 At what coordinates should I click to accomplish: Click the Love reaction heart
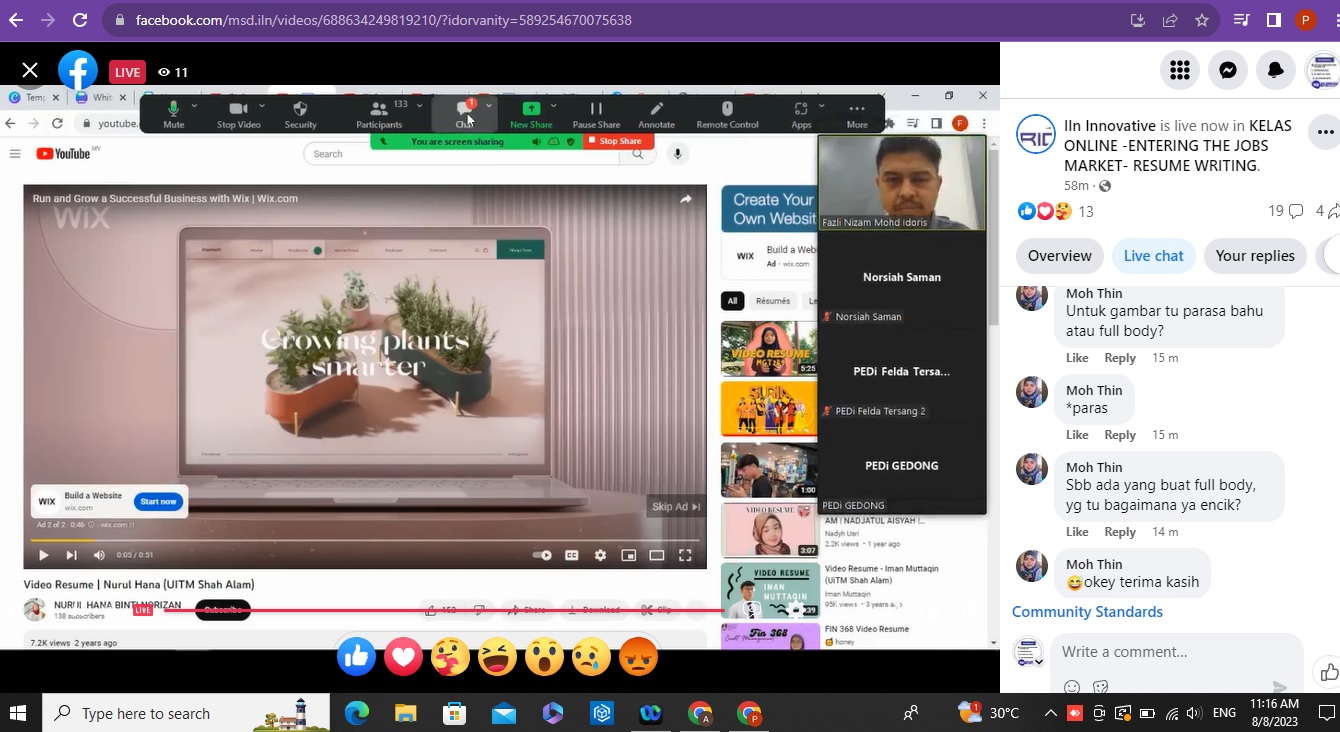(x=403, y=657)
